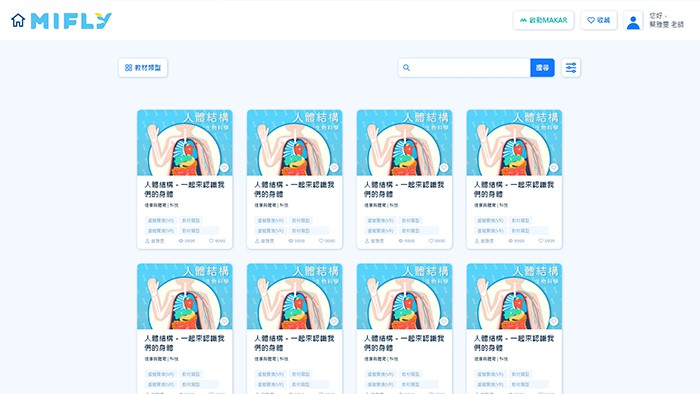Click title text of fourth bottom-row card
This screenshot has height=394, width=700.
pos(514,343)
